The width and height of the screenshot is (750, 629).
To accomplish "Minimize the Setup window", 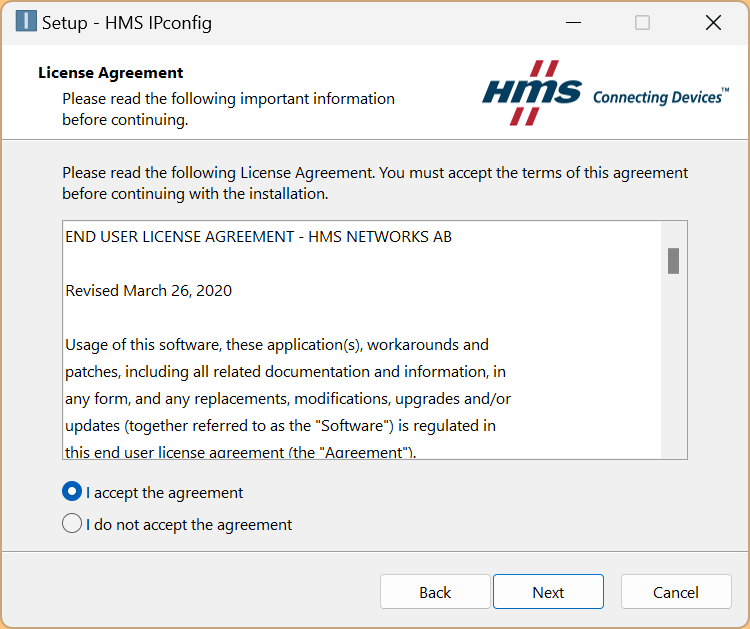I will click(x=573, y=22).
